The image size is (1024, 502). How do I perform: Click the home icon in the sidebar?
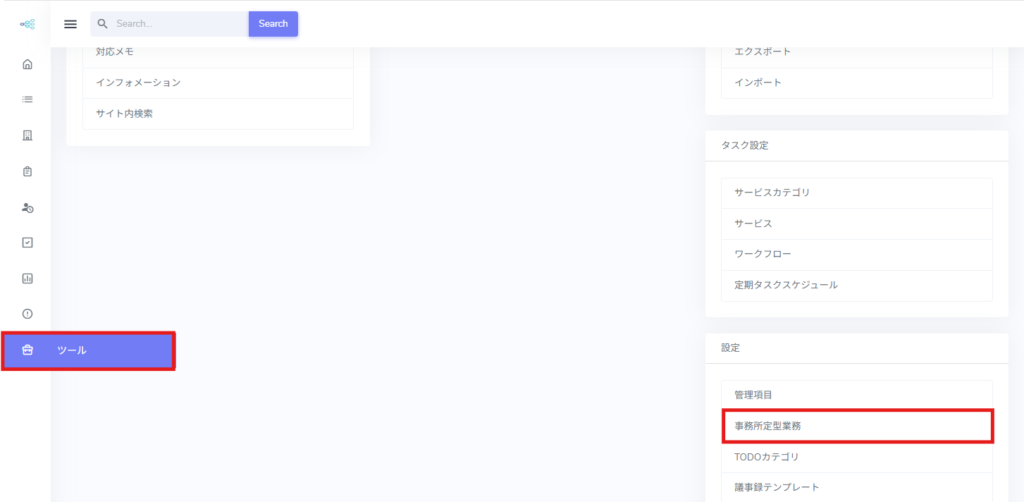[x=27, y=65]
